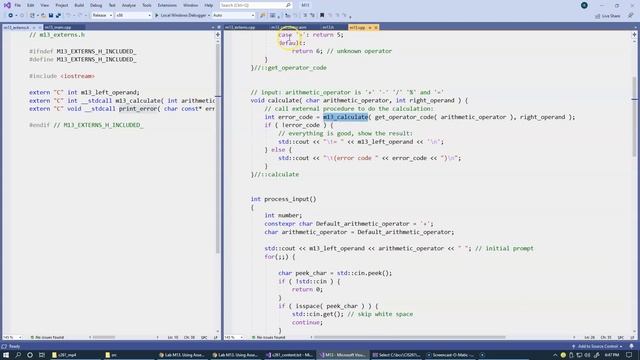Expand the Local Windows Debugger arrow

[209, 16]
